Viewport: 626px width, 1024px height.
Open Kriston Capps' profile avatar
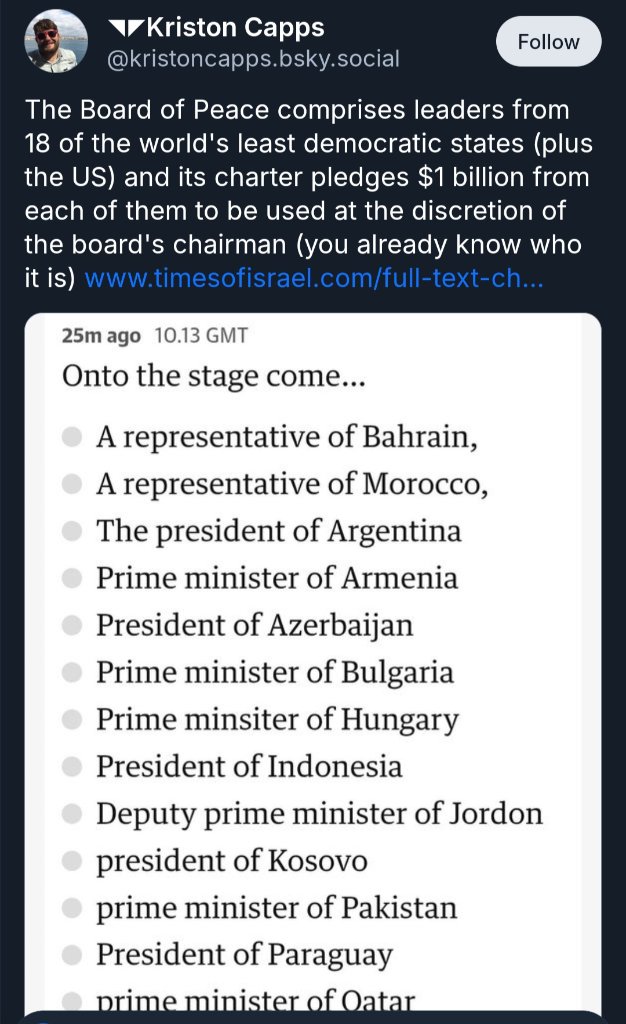pyautogui.click(x=57, y=41)
